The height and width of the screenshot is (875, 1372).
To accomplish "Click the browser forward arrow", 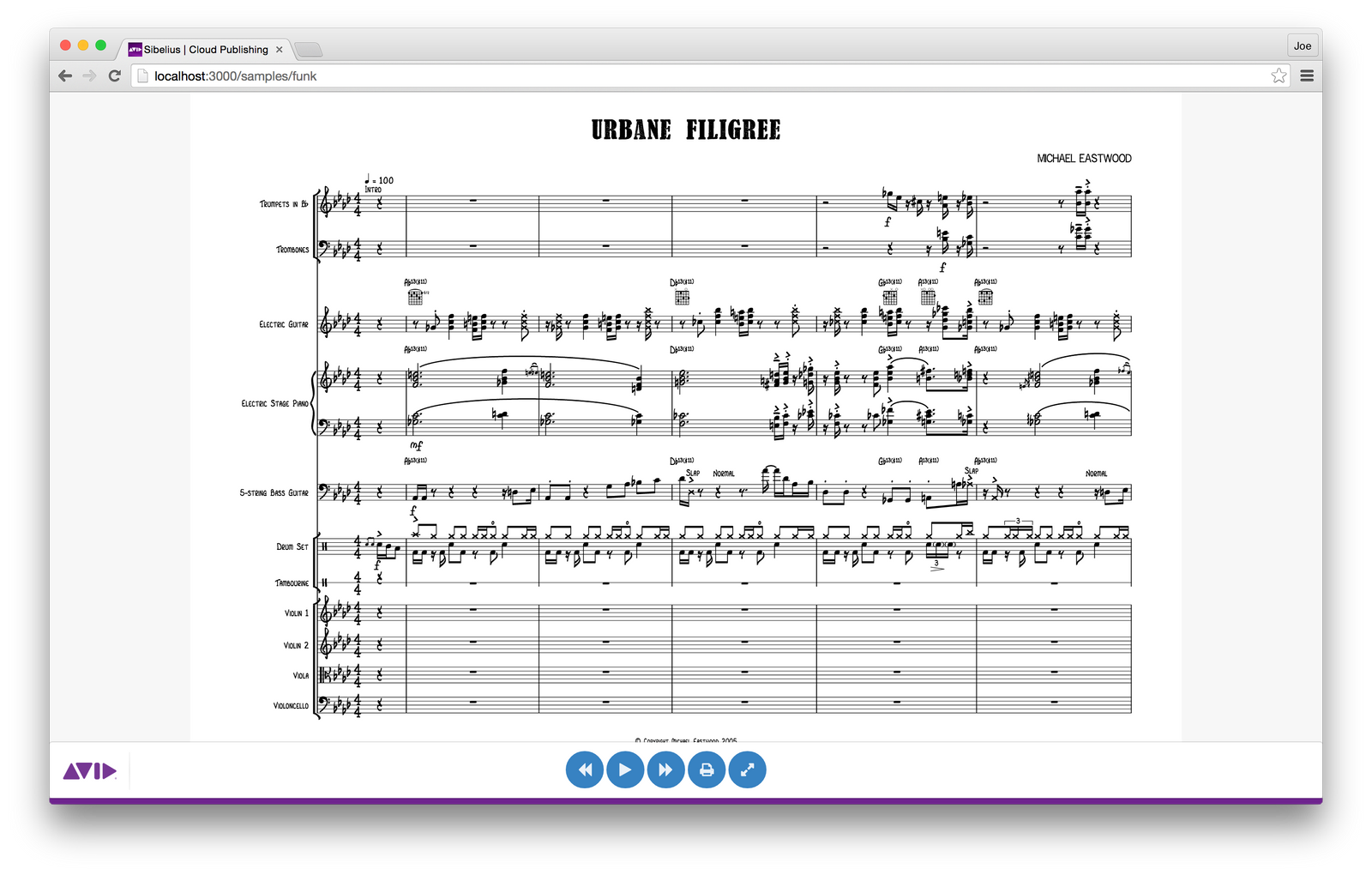I will (x=89, y=75).
